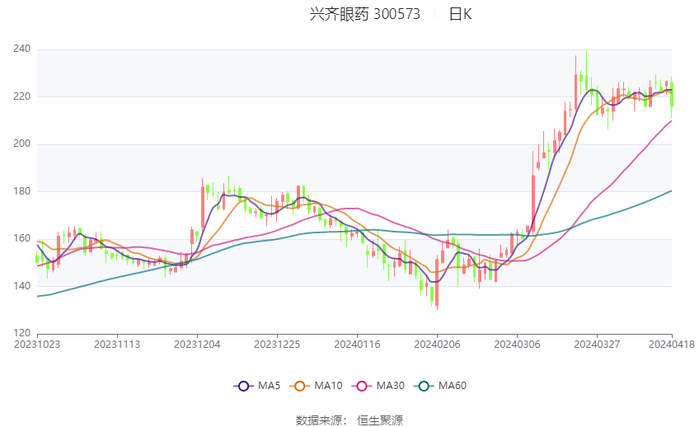Click the 20240116 x-axis date
Image resolution: width=700 pixels, height=427 pixels.
[x=357, y=343]
